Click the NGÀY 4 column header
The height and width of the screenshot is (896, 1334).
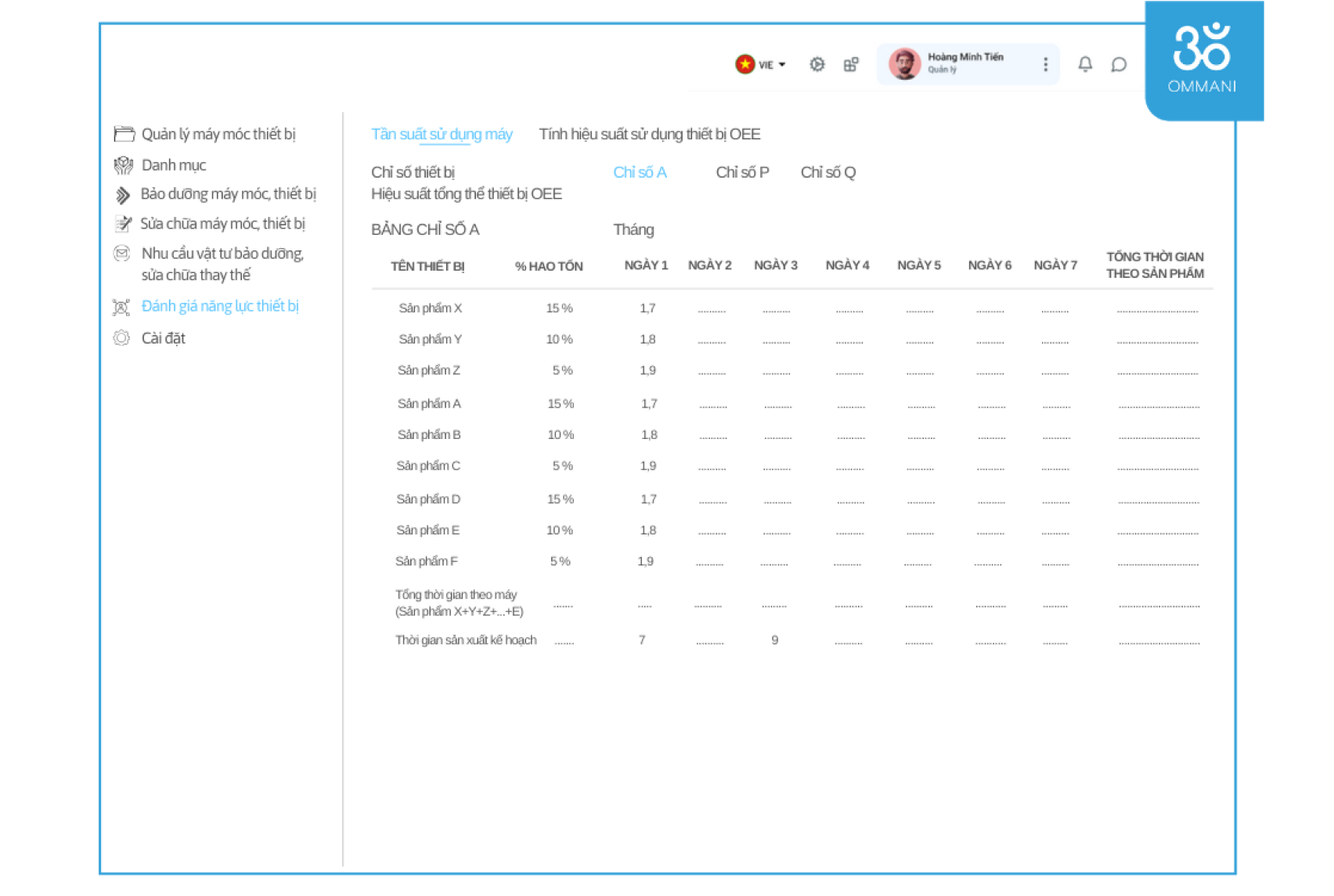(x=847, y=265)
